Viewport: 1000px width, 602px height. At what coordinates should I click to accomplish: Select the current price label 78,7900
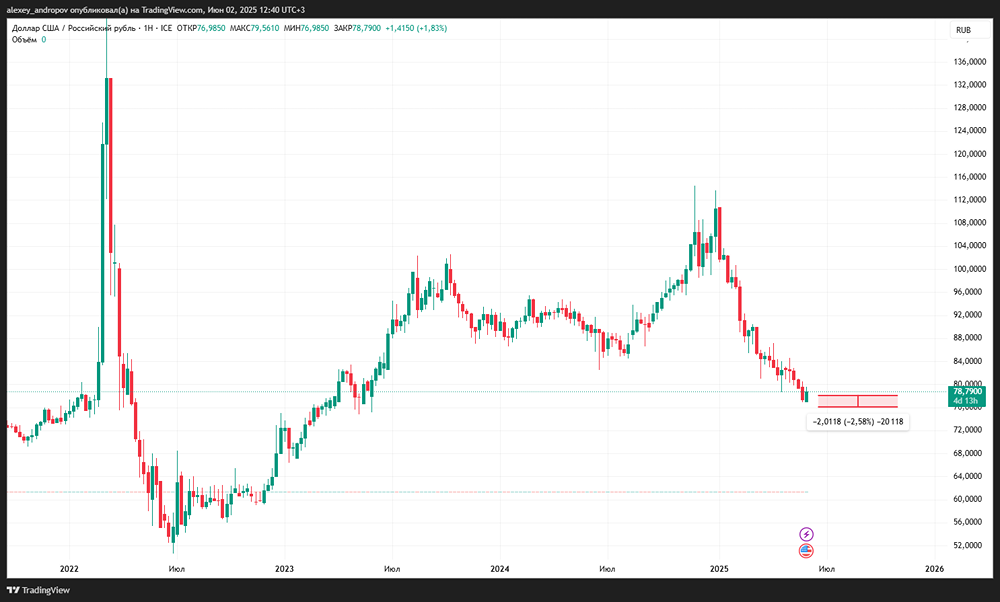click(967, 392)
